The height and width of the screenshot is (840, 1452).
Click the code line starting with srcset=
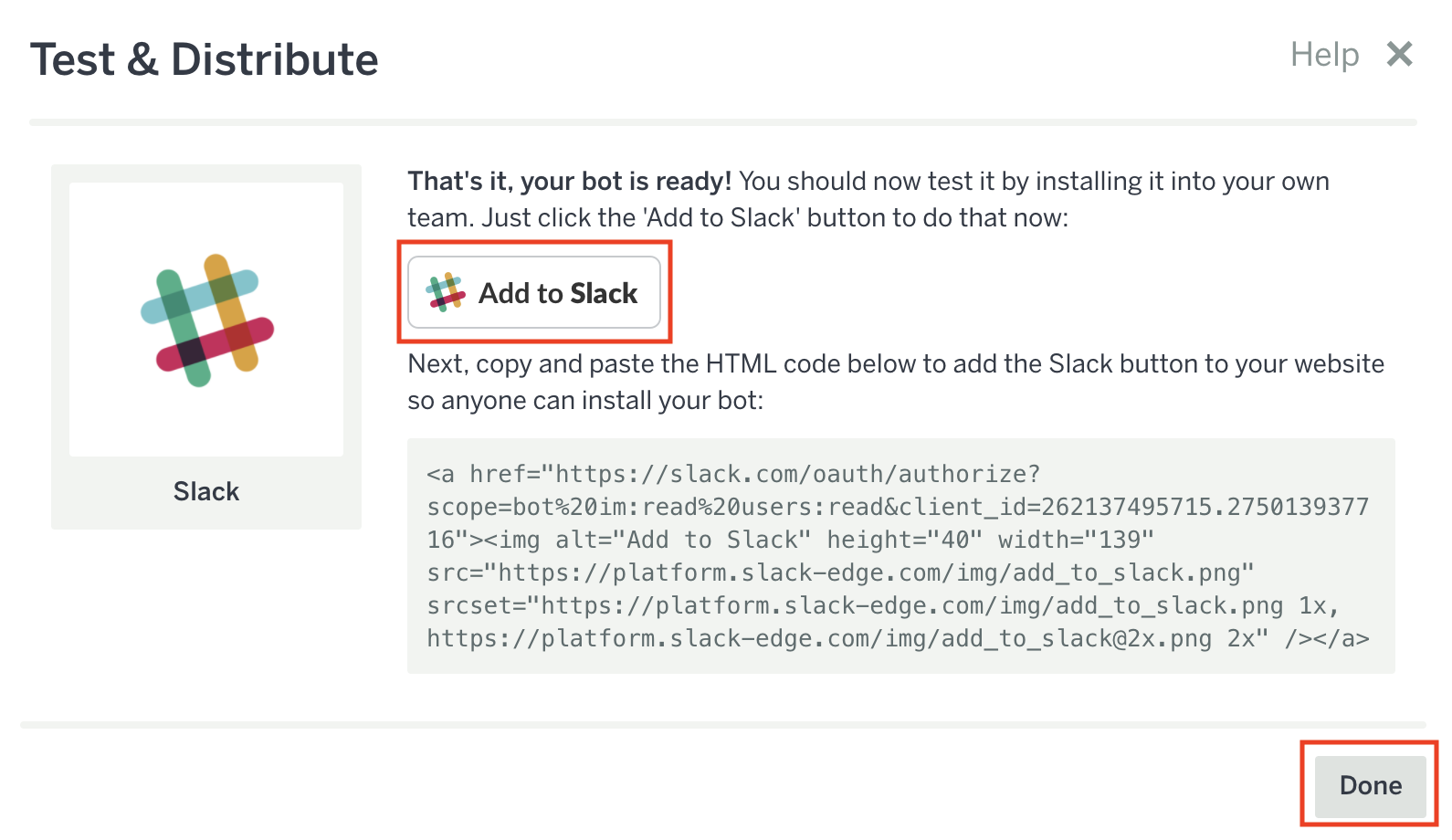(x=882, y=605)
